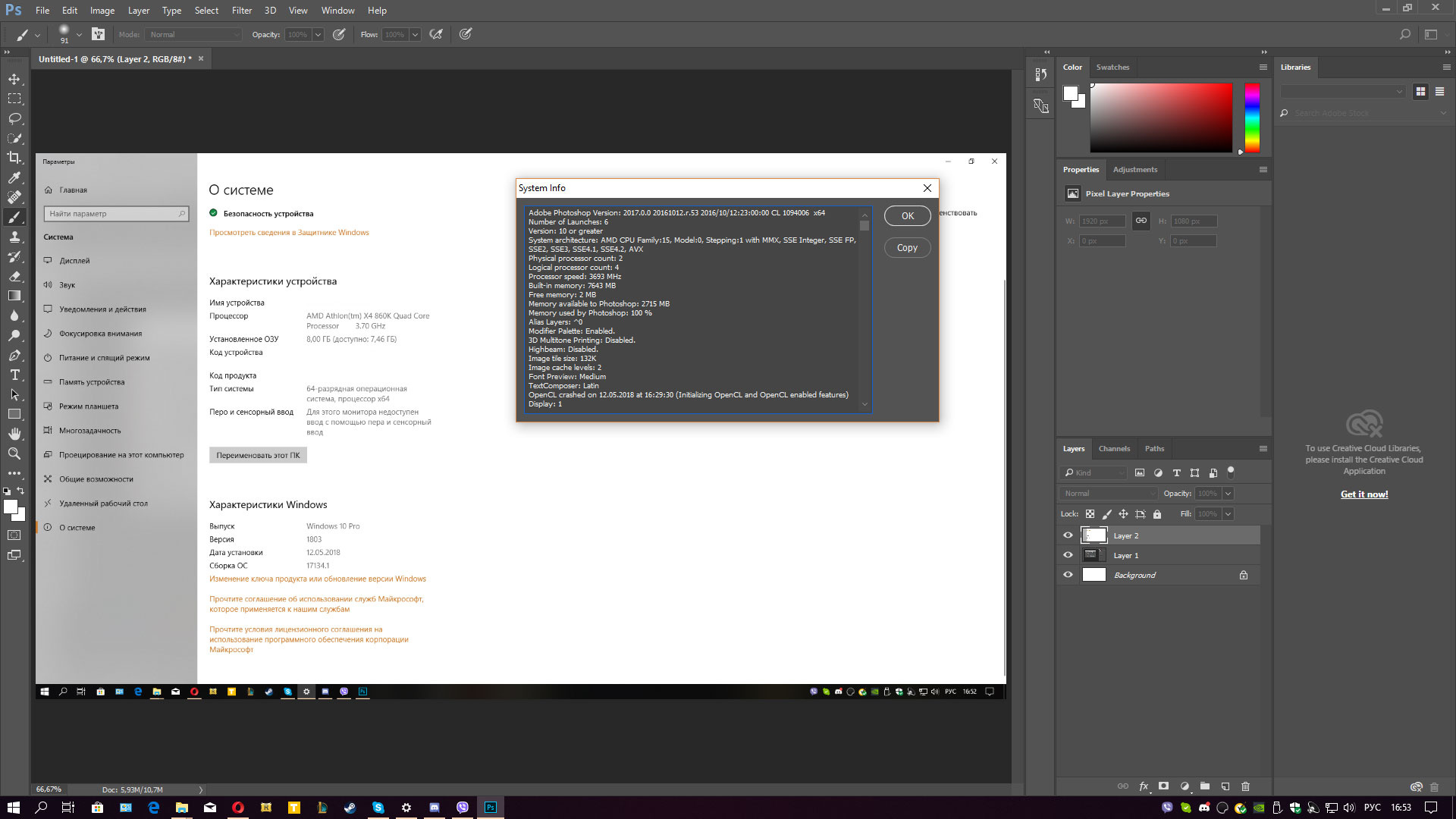Add a layer style with fx button
This screenshot has width=1456, height=819.
click(1144, 786)
